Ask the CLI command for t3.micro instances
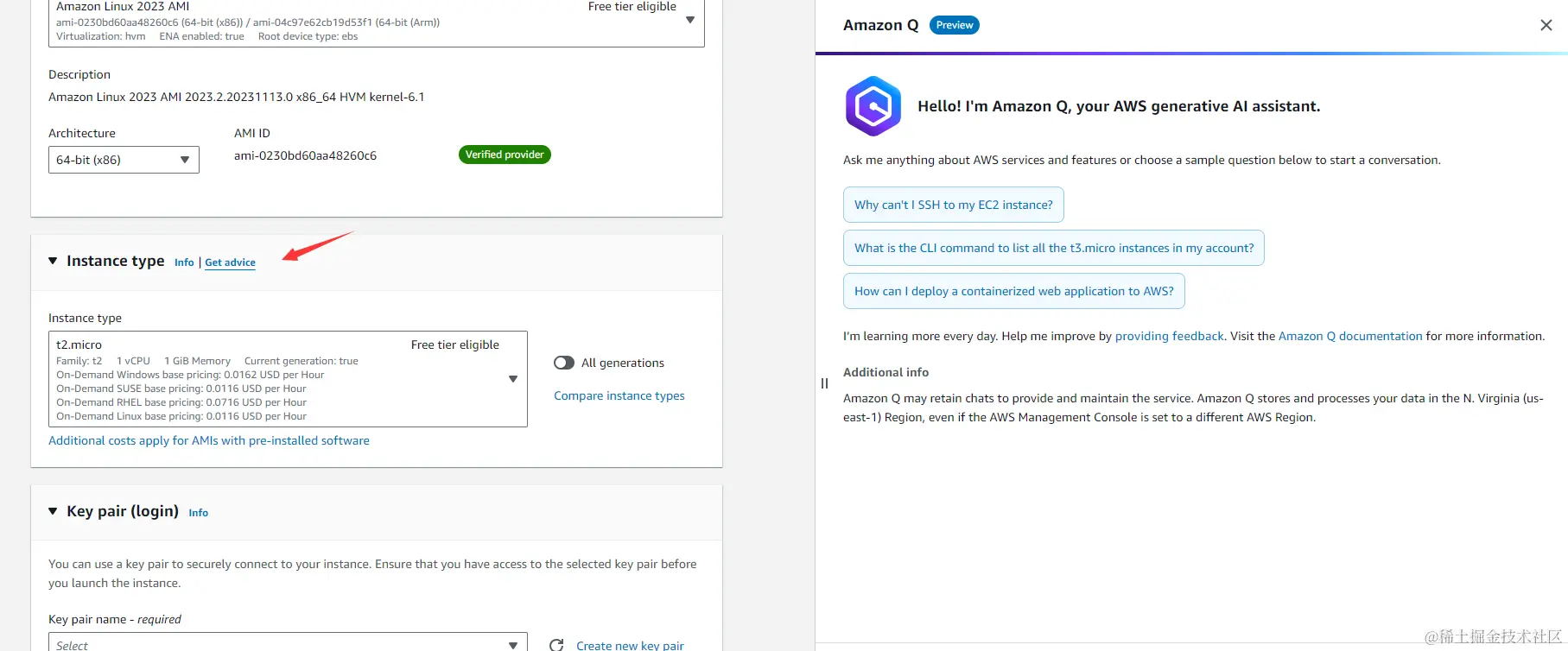 (1054, 248)
